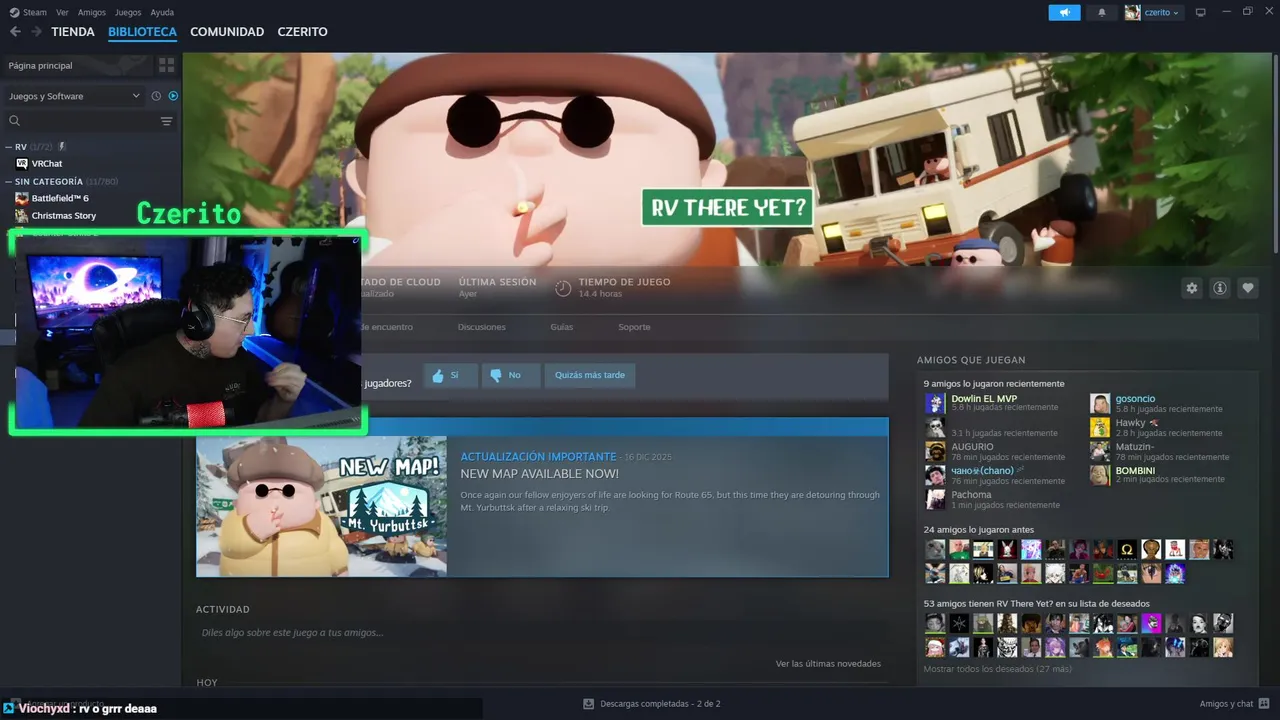Click the Omega symbol friend avatar
This screenshot has height=720, width=1280.
coord(1127,549)
